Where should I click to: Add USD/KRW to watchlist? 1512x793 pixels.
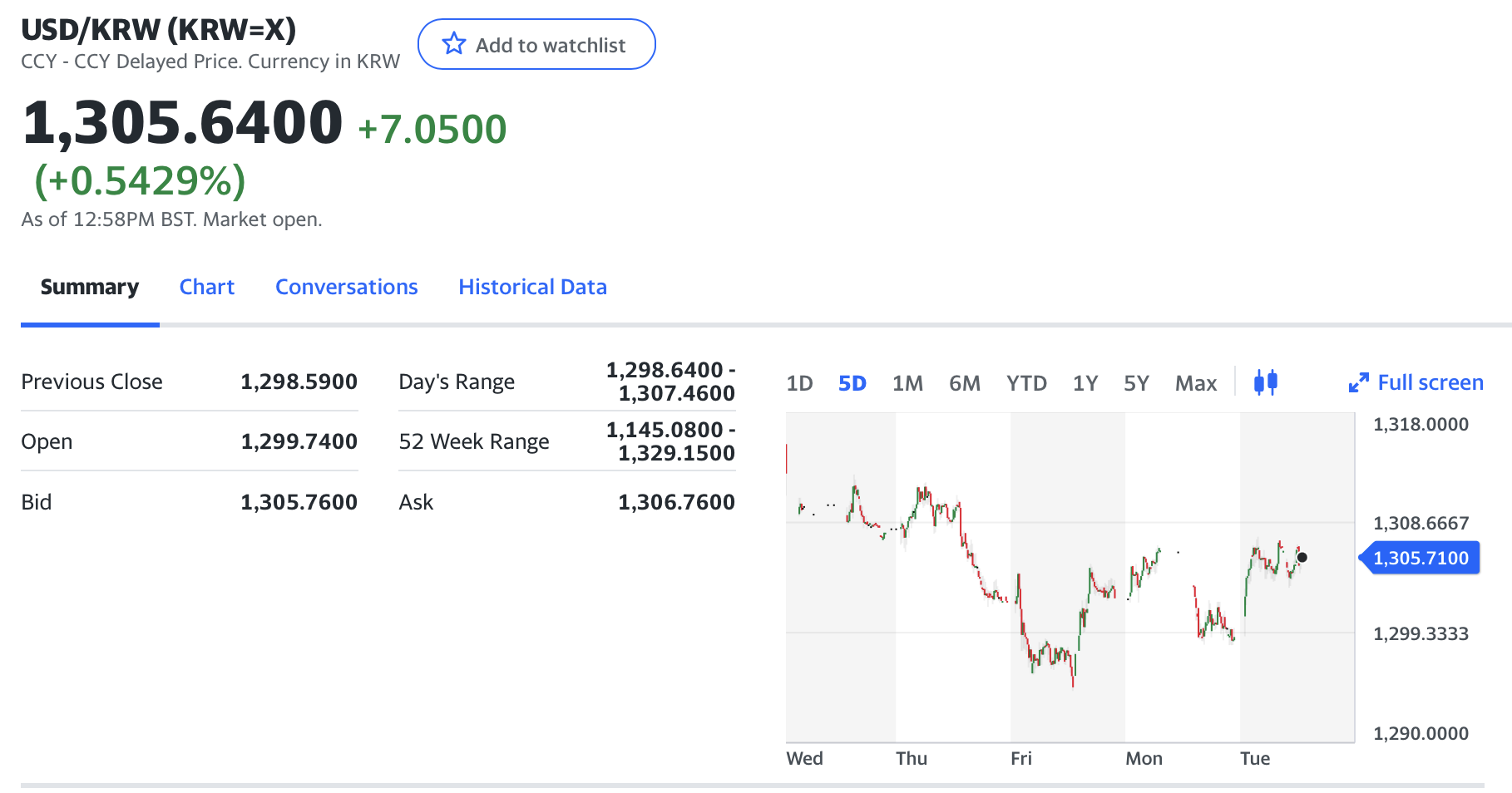tap(536, 44)
